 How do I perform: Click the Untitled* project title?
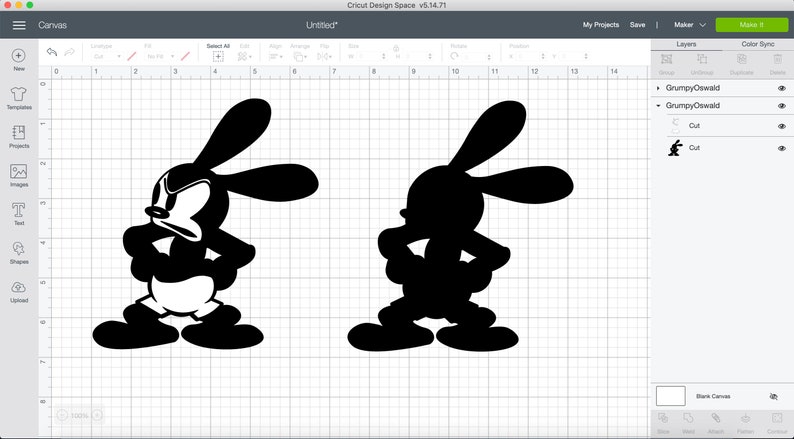point(322,25)
